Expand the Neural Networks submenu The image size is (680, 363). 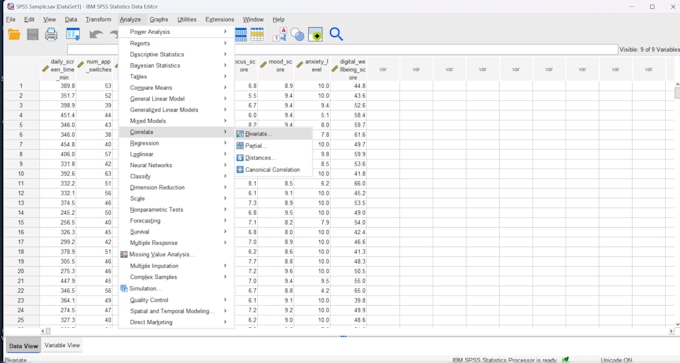[176, 165]
